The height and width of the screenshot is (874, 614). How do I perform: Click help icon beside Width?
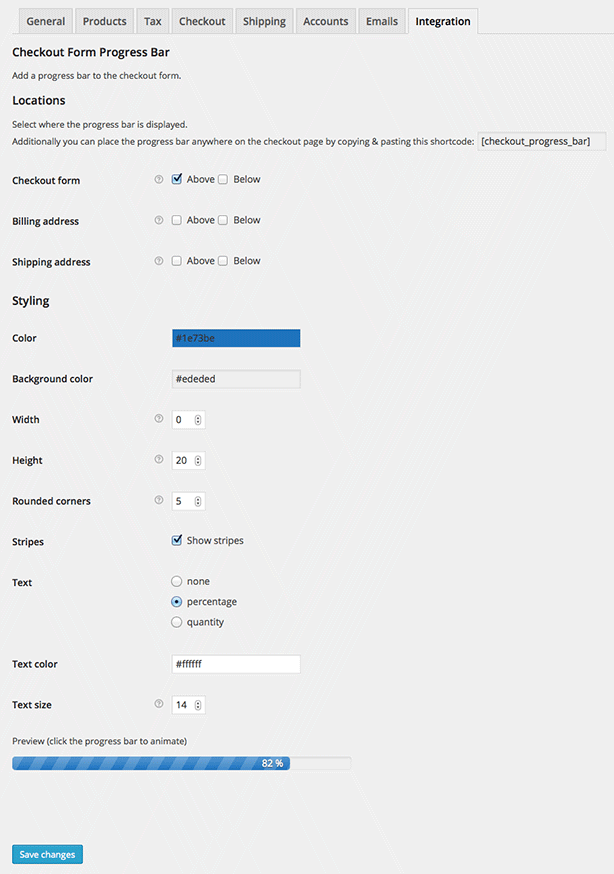click(x=158, y=419)
